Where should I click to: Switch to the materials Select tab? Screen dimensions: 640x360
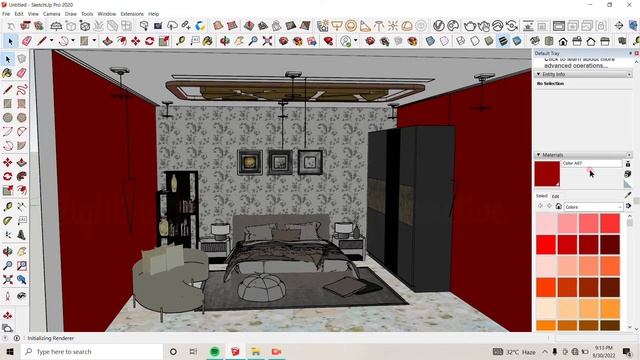tap(542, 196)
